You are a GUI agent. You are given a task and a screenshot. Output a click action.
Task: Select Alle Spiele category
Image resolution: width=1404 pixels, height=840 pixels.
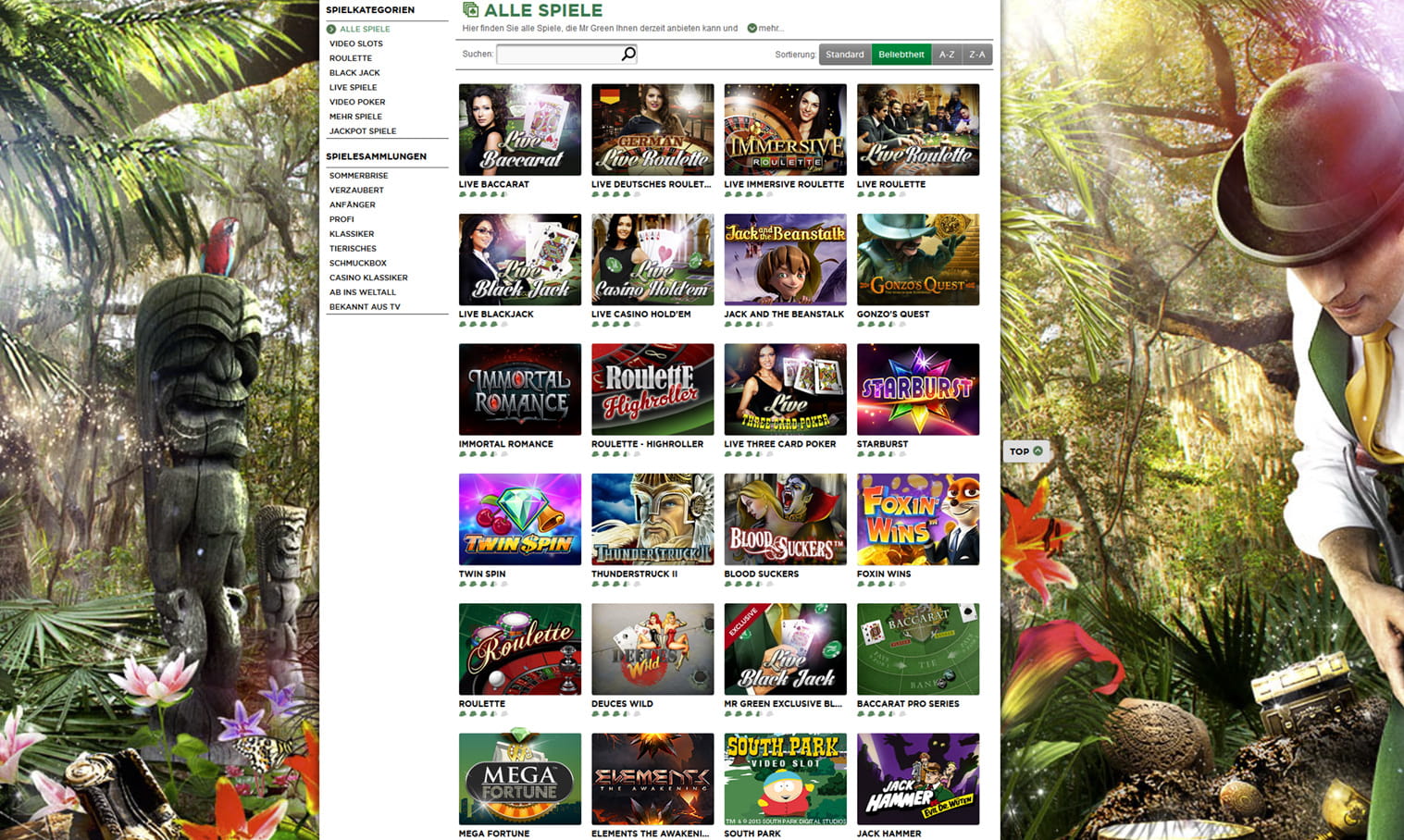tap(365, 29)
